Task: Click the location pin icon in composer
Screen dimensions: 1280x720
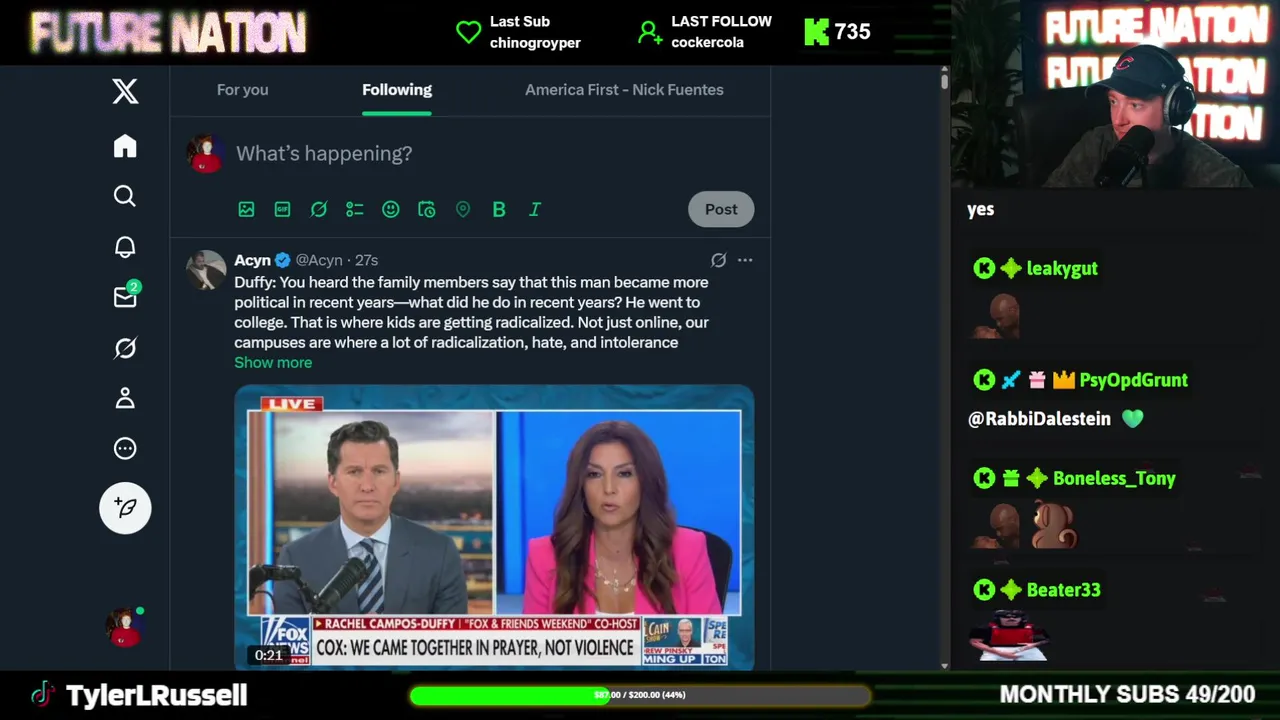Action: (462, 209)
